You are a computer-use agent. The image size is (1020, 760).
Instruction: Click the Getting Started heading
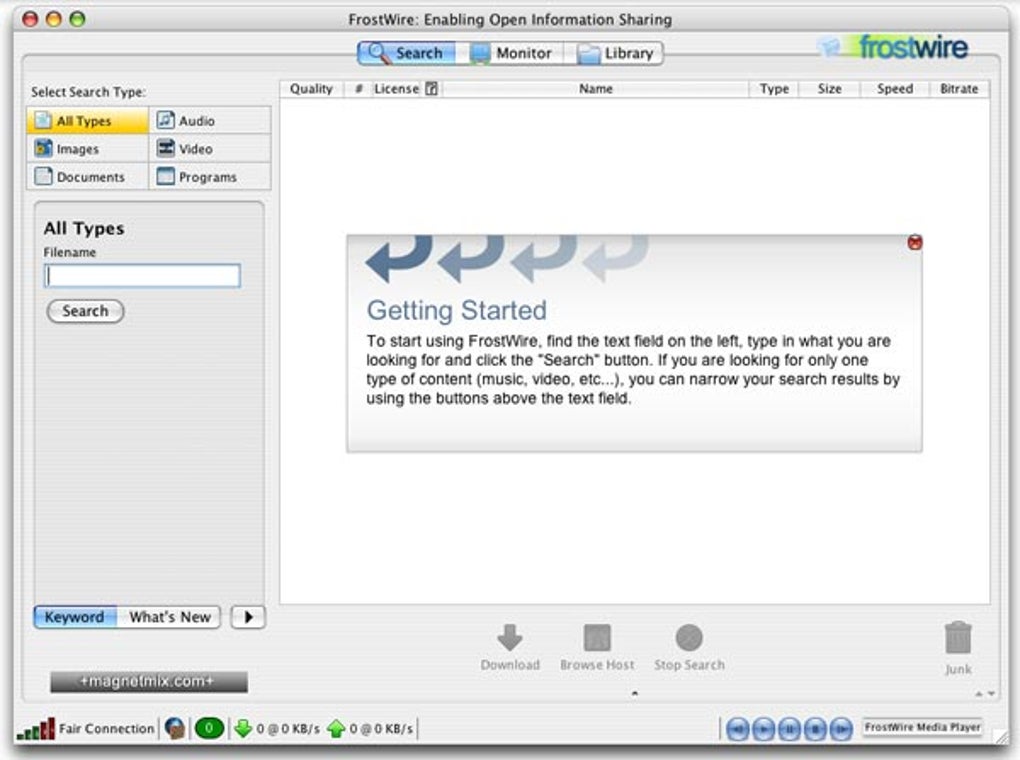pos(457,310)
